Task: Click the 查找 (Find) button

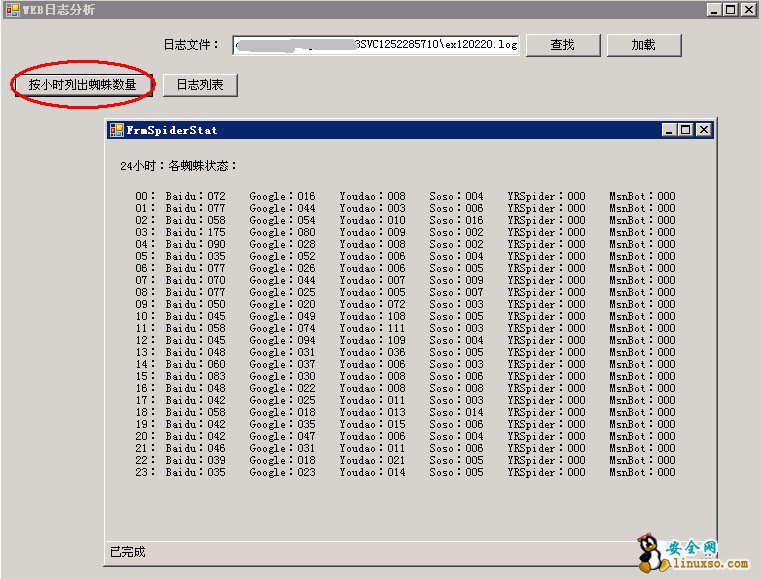Action: coord(563,45)
